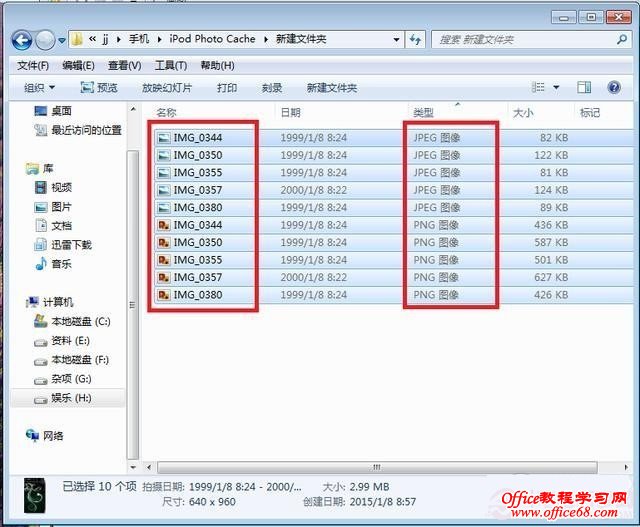Open the 图片 library
The height and width of the screenshot is (527, 640).
point(53,207)
